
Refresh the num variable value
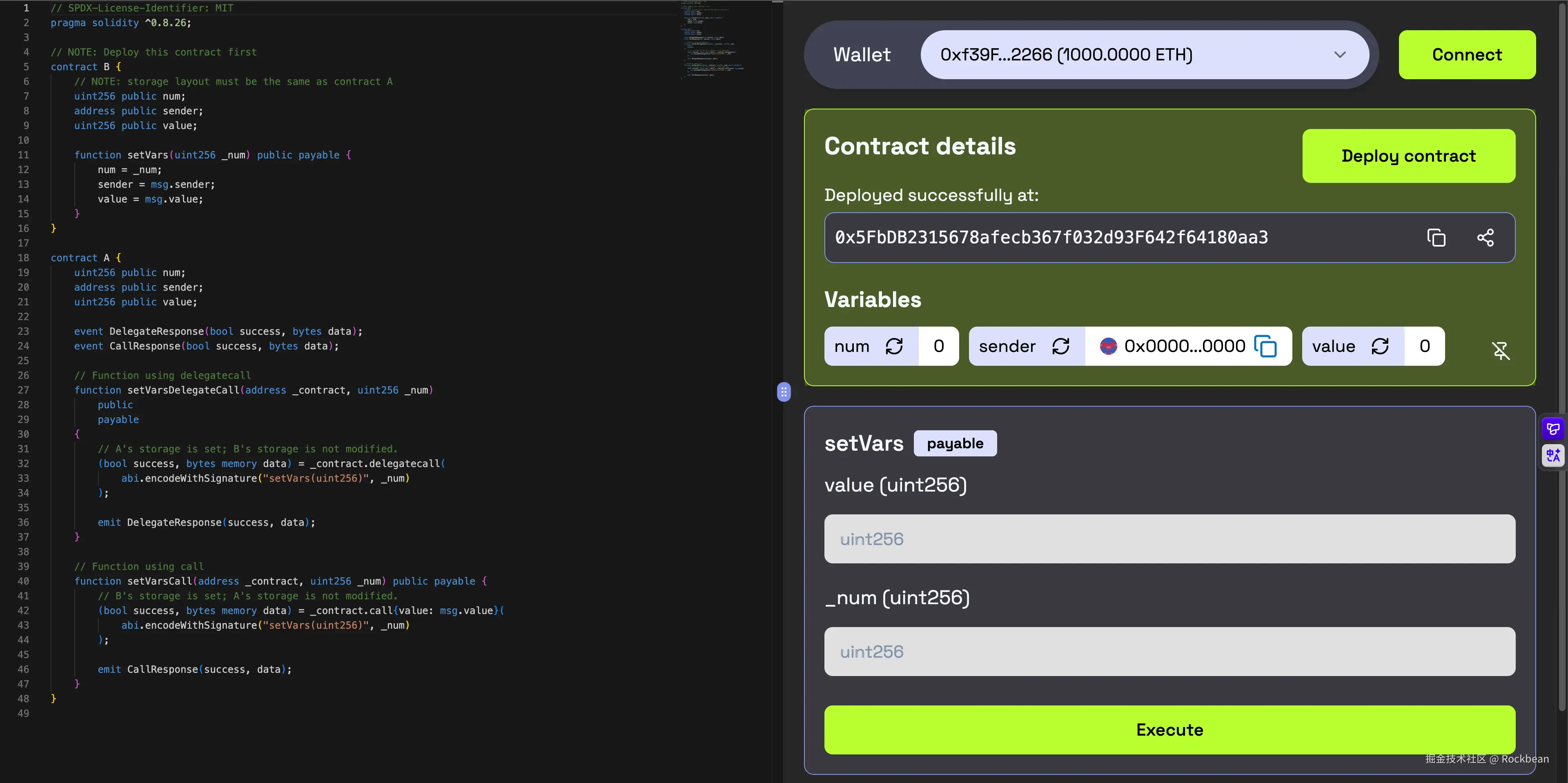(x=894, y=345)
